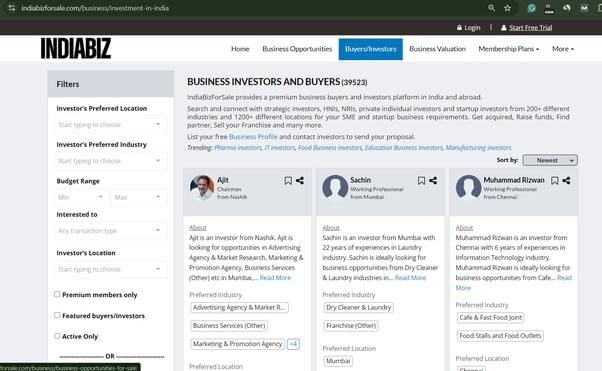This screenshot has width=602, height=371.
Task: Click Muhammad Rizwan's name heading
Action: pos(514,180)
